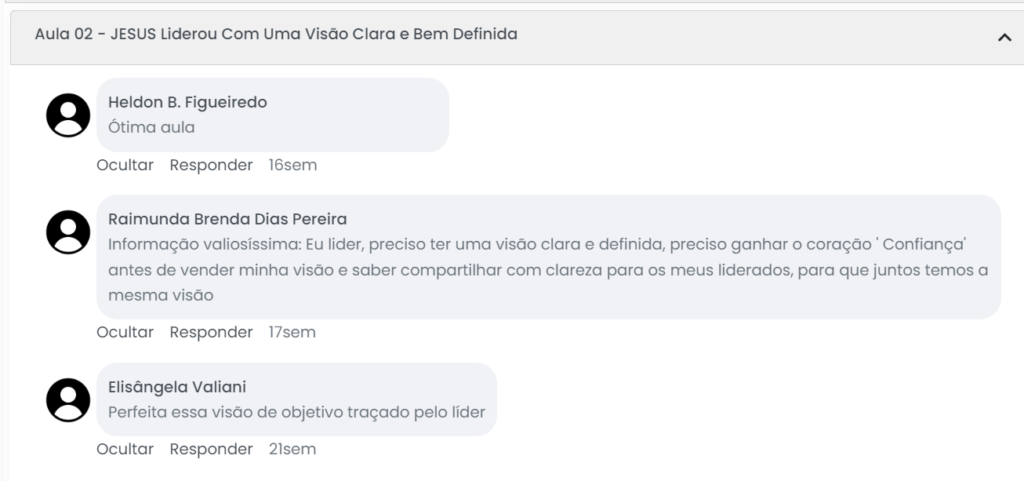Select the 17sem comment timestamp
Viewport: 1024px width, 481px height.
(x=292, y=332)
